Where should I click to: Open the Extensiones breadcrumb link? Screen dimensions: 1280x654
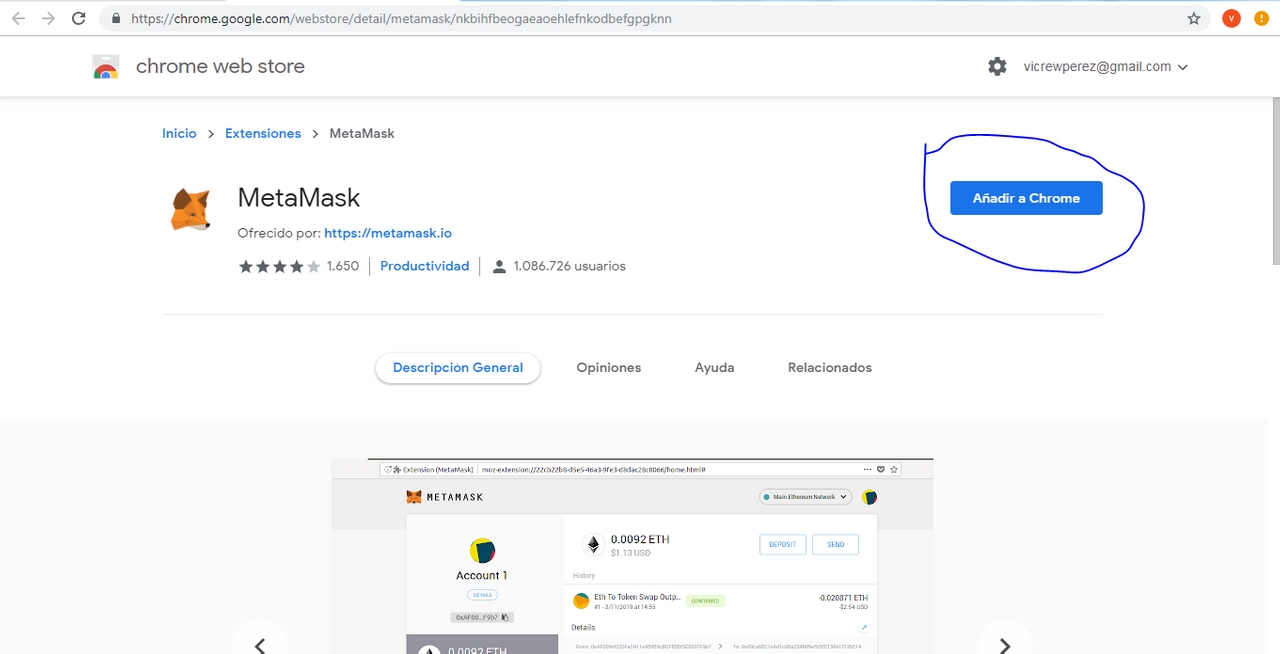point(263,133)
